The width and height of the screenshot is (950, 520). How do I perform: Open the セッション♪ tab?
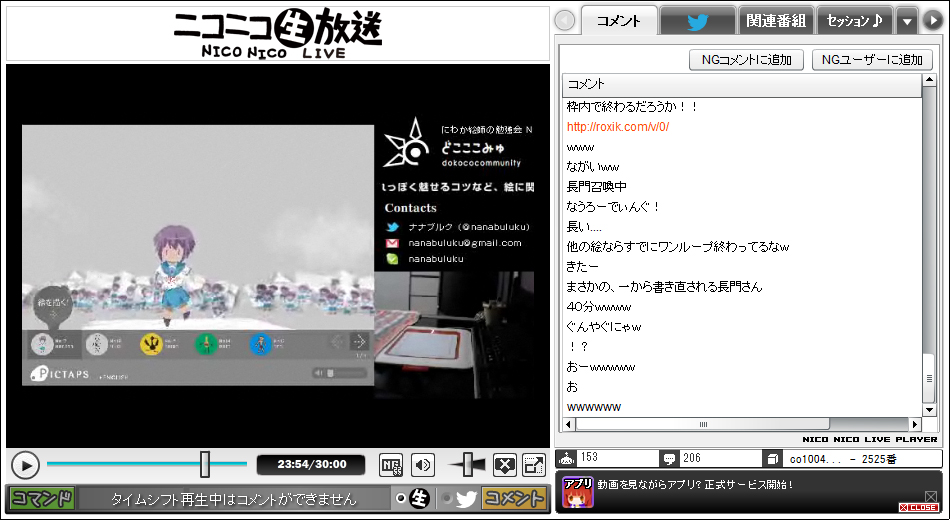click(x=854, y=21)
